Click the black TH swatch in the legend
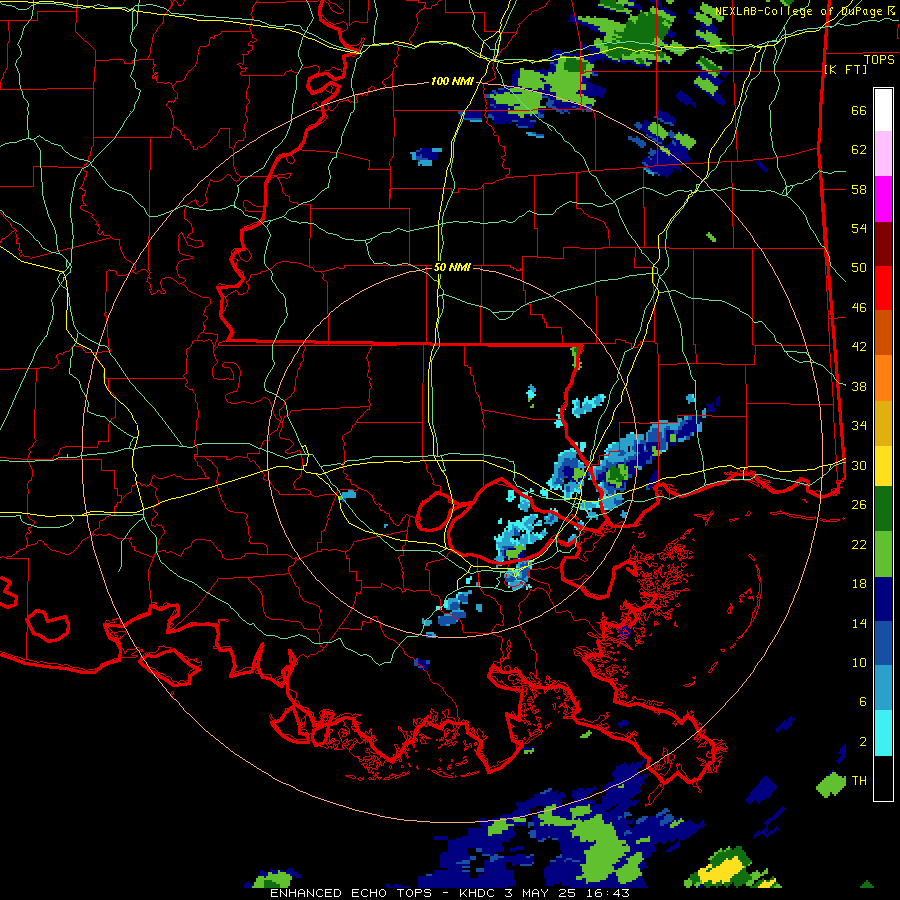Viewport: 900px width, 900px height. coord(883,778)
